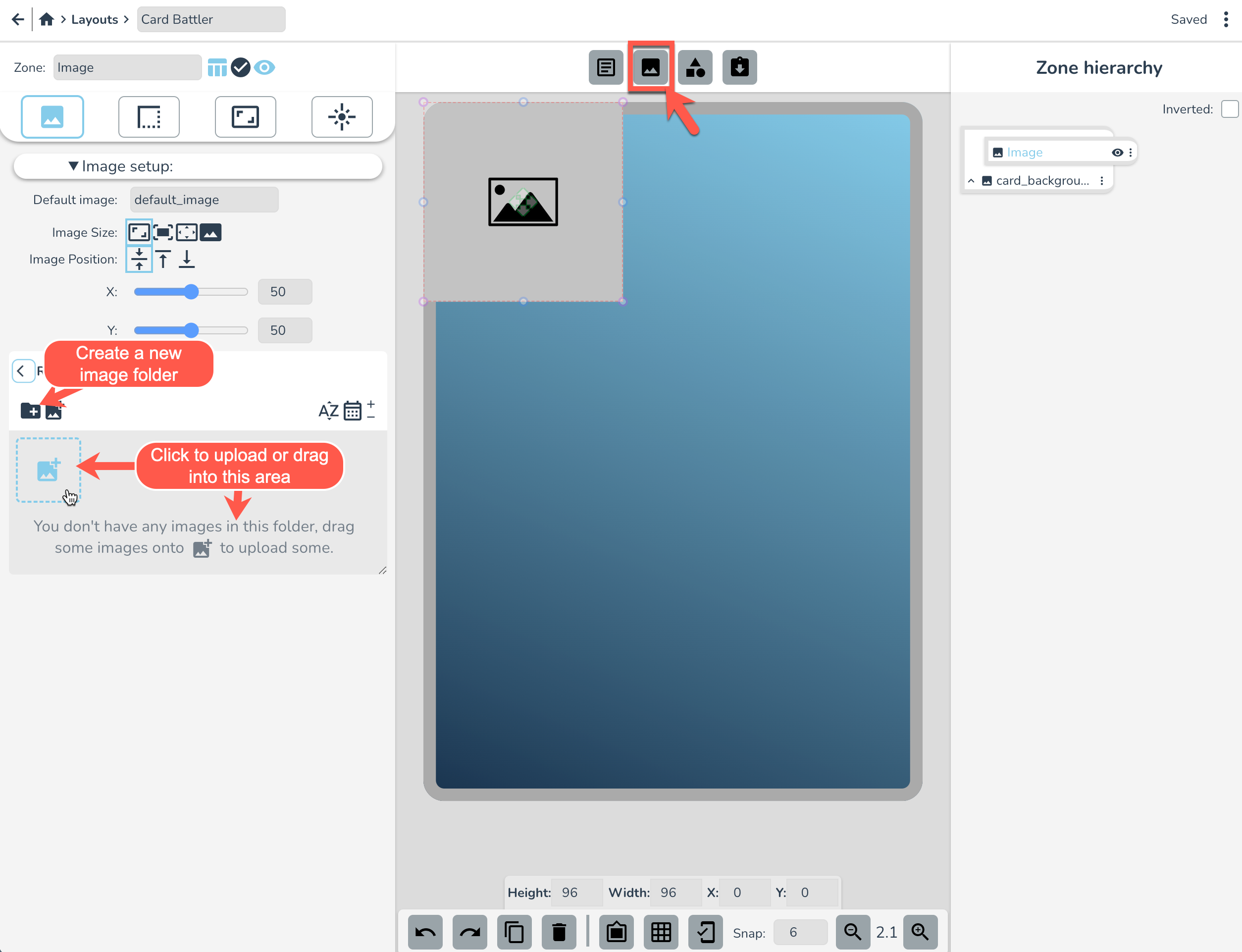Screen dimensions: 1242x952
Task: Select the Shape zones tool in the top toolbar
Action: (x=696, y=67)
